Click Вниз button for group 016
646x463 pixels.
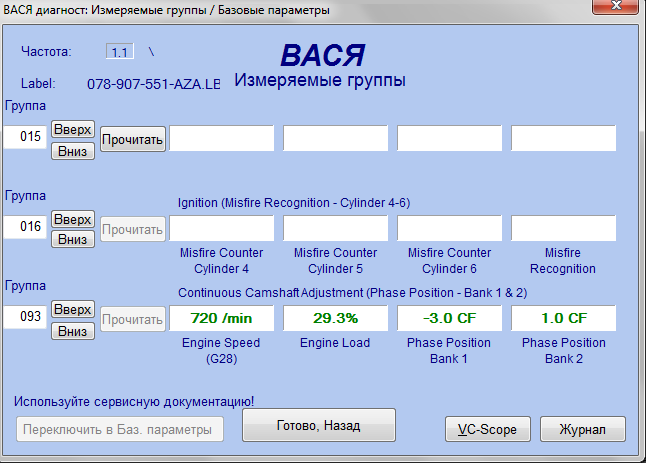pos(73,239)
